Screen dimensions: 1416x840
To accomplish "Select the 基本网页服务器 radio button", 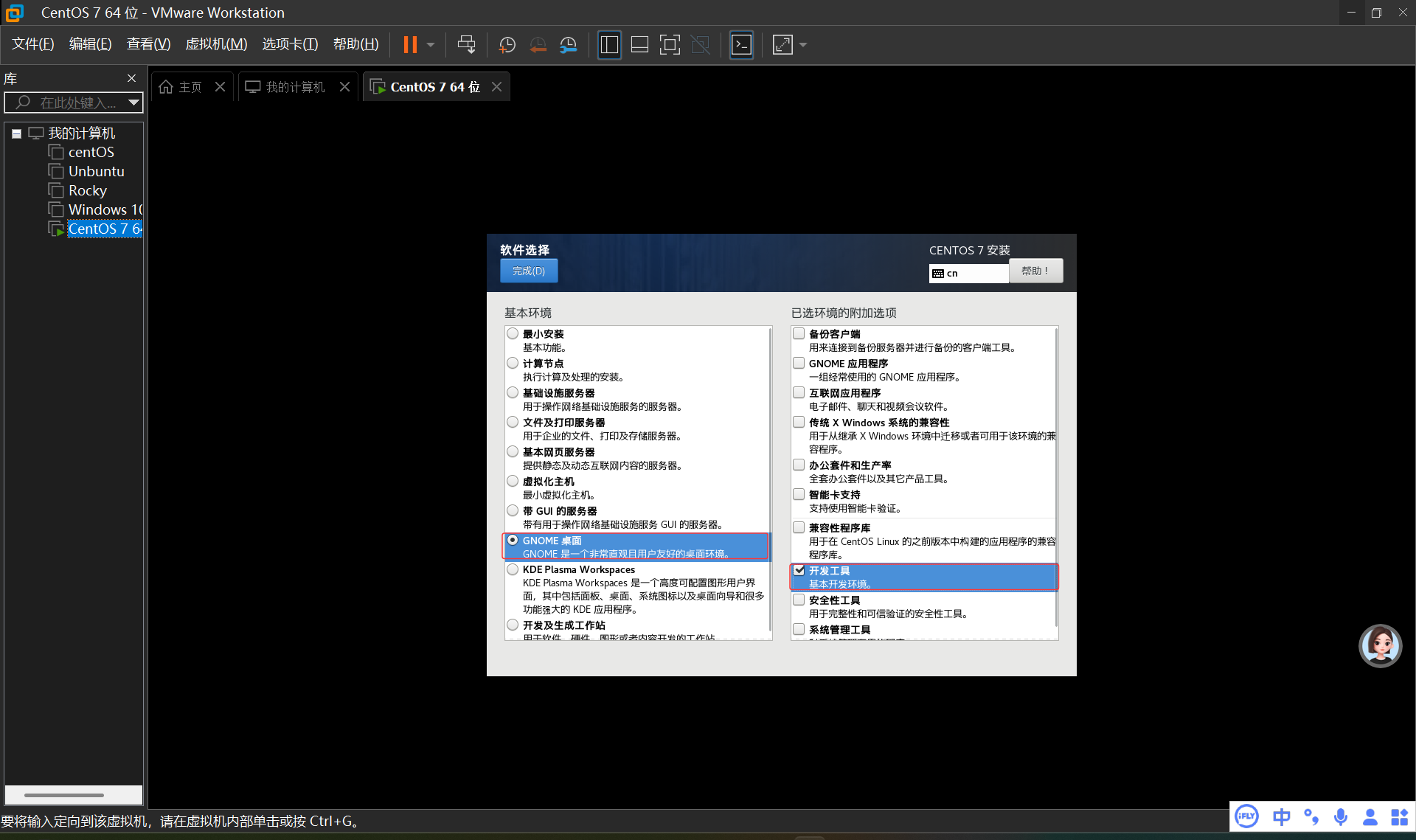I will click(x=513, y=452).
